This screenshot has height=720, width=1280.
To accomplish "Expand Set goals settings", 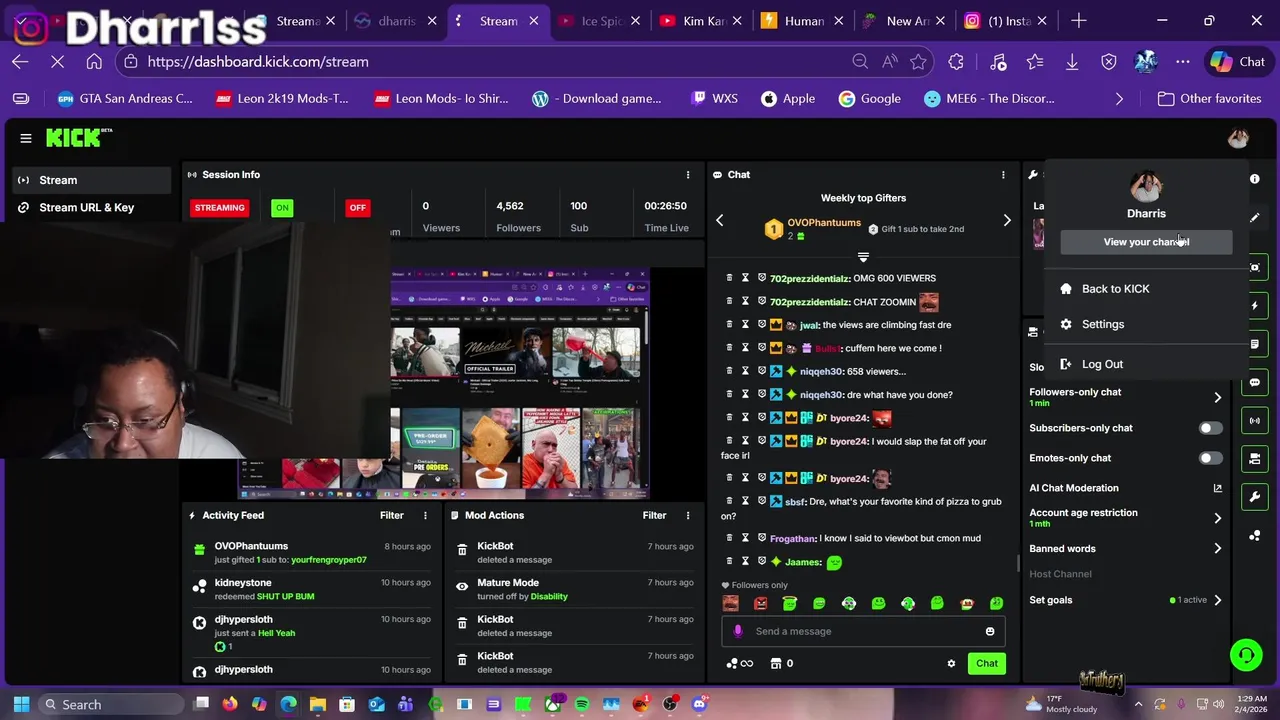I will pos(1217,600).
